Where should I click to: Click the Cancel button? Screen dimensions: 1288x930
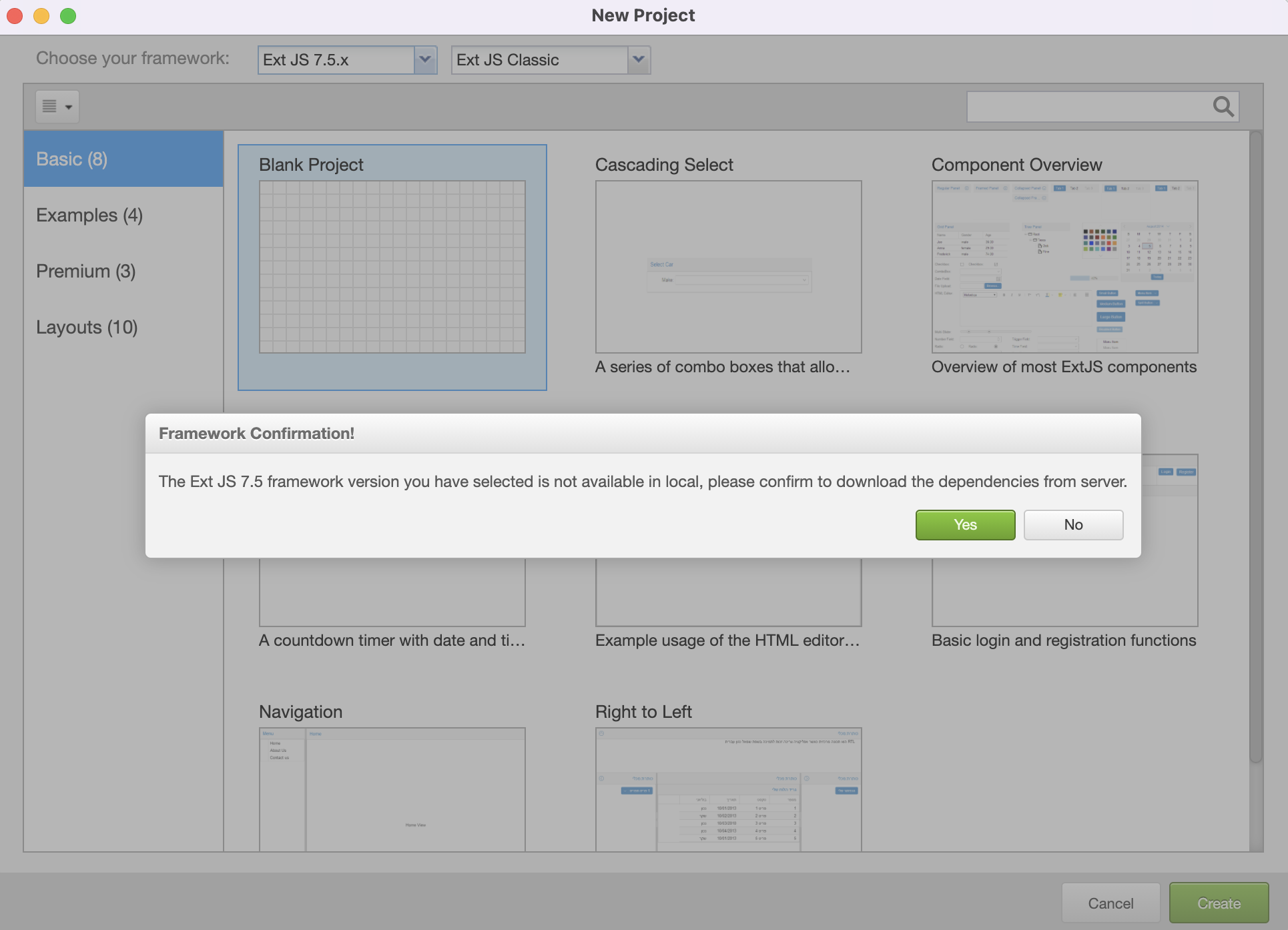click(x=1110, y=903)
